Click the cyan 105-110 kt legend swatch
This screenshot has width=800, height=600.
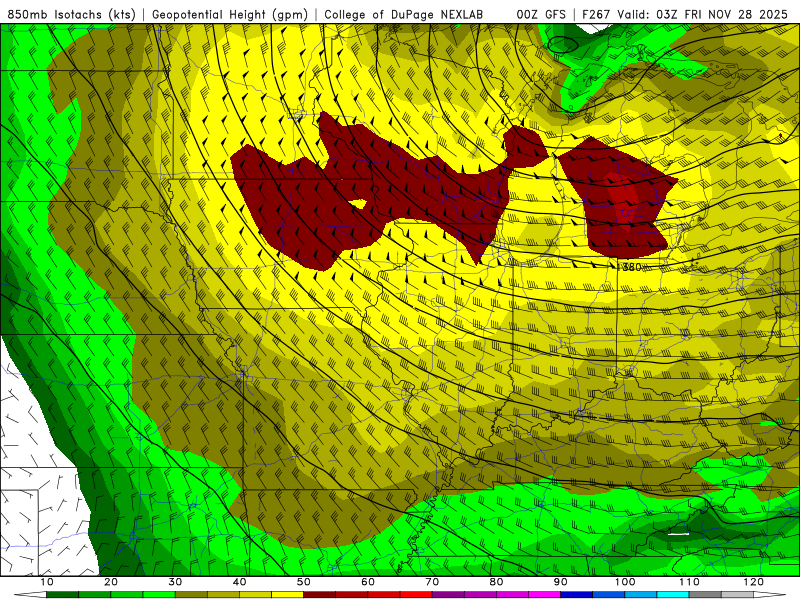click(673, 595)
